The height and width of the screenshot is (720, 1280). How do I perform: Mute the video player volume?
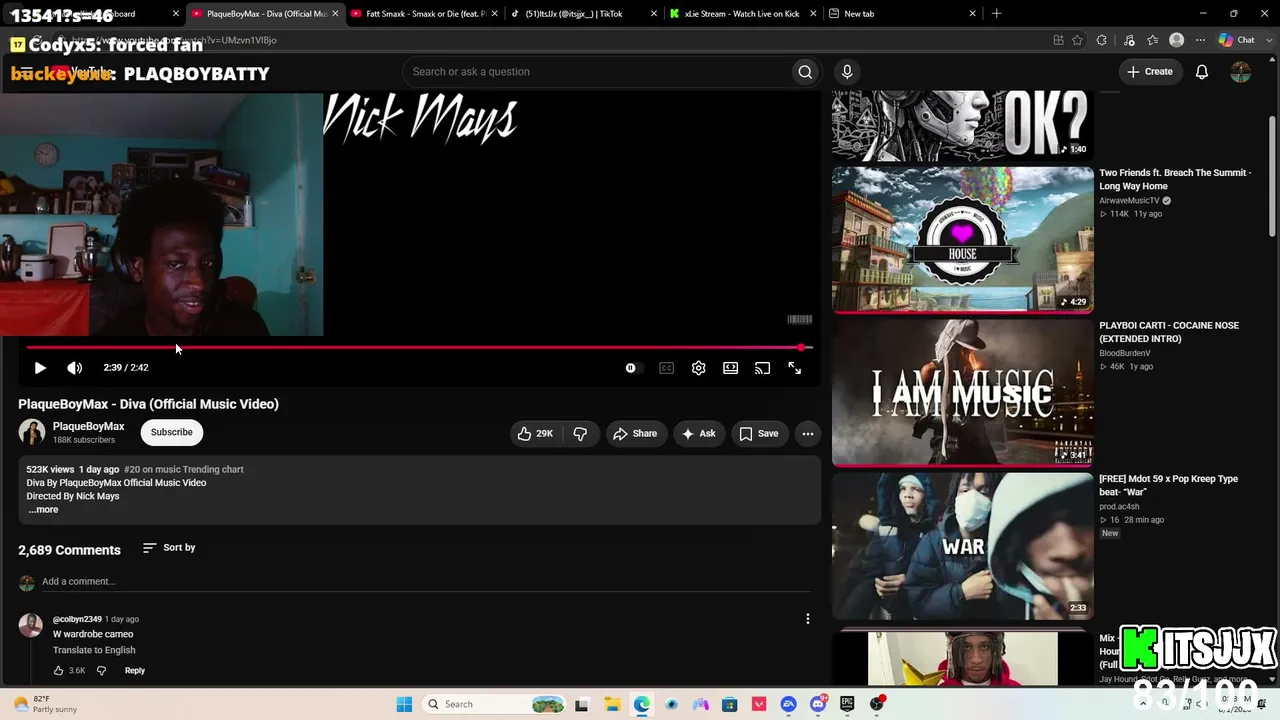[75, 368]
